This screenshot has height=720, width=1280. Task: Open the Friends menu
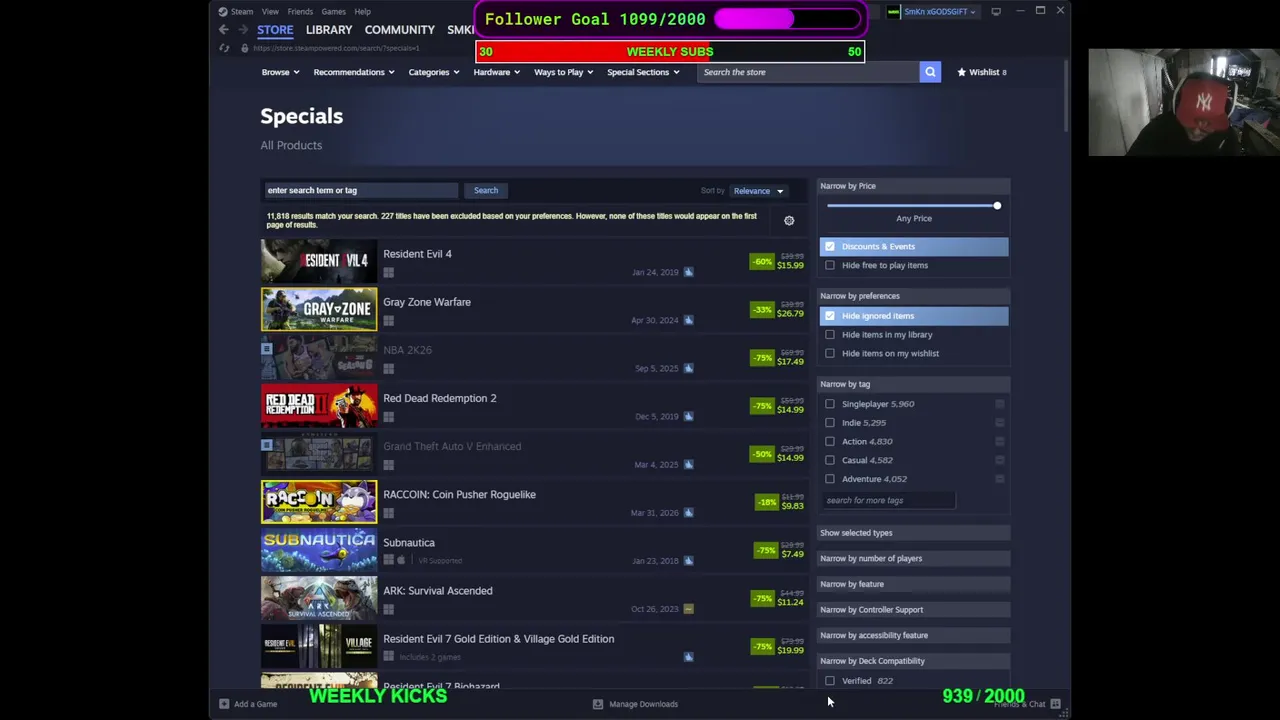[x=300, y=12]
